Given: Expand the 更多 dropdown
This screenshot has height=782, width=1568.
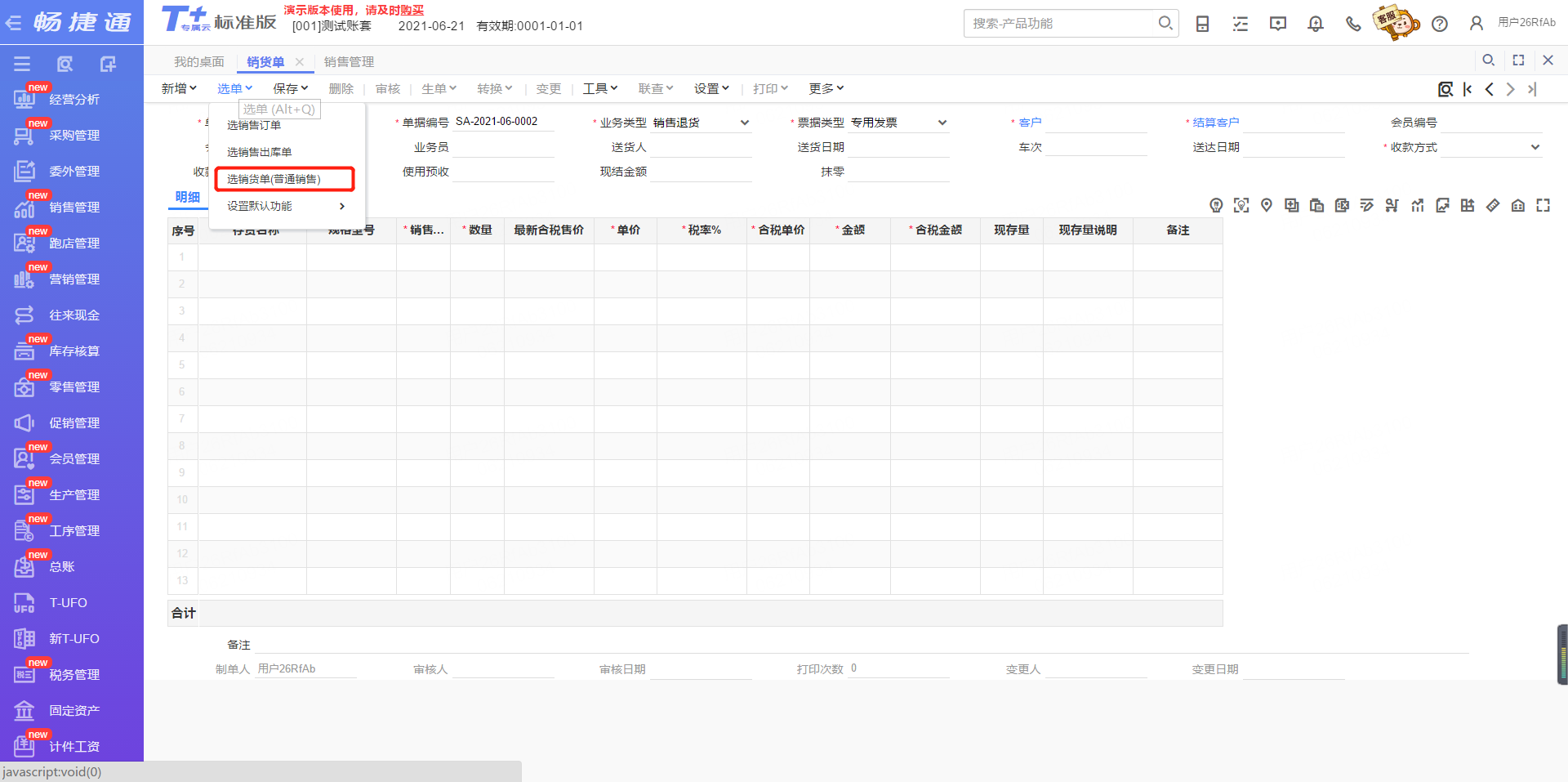Looking at the screenshot, I should 826,88.
